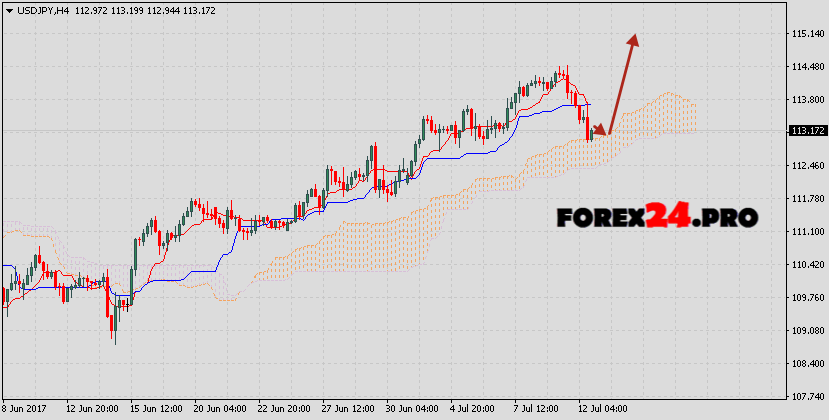This screenshot has width=829, height=420.
Task: Select the current price tag 113.172
Action: [806, 131]
